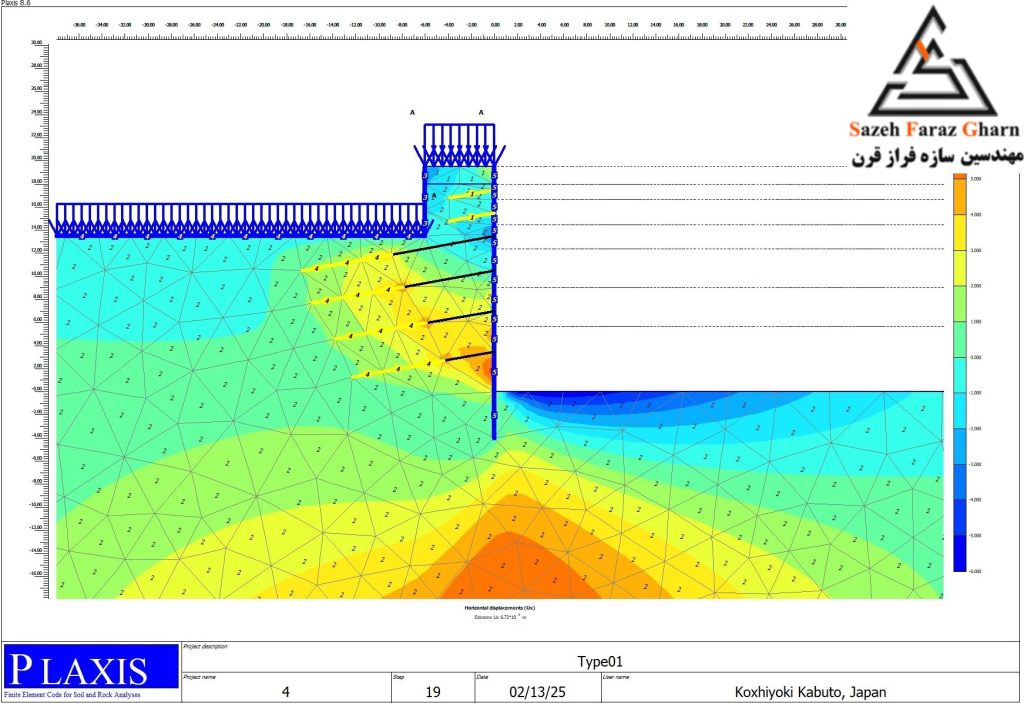Click the Sazeh Faraz Gharn triangular logo

[933, 63]
